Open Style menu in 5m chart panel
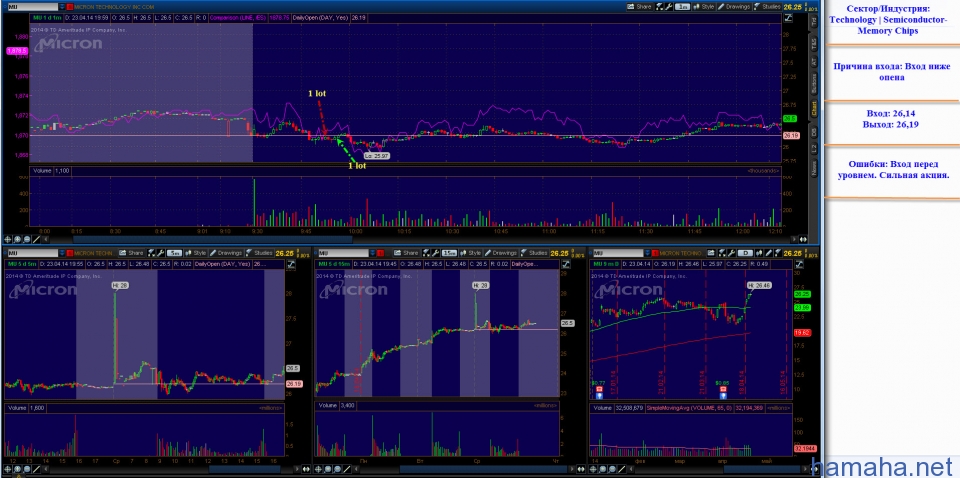Screen dimensions: 960x478 point(196,253)
